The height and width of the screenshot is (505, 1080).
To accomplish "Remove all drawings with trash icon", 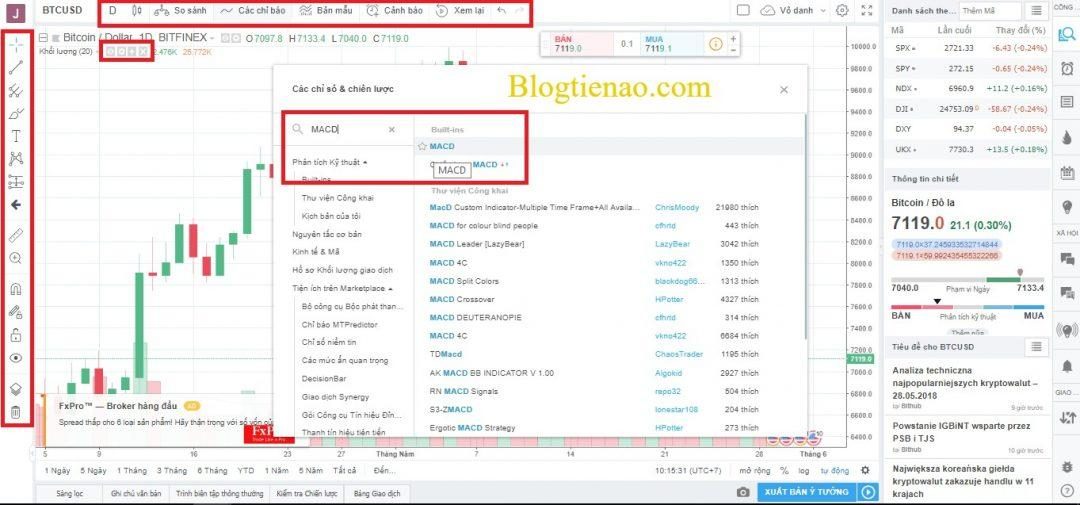I will click(x=16, y=413).
